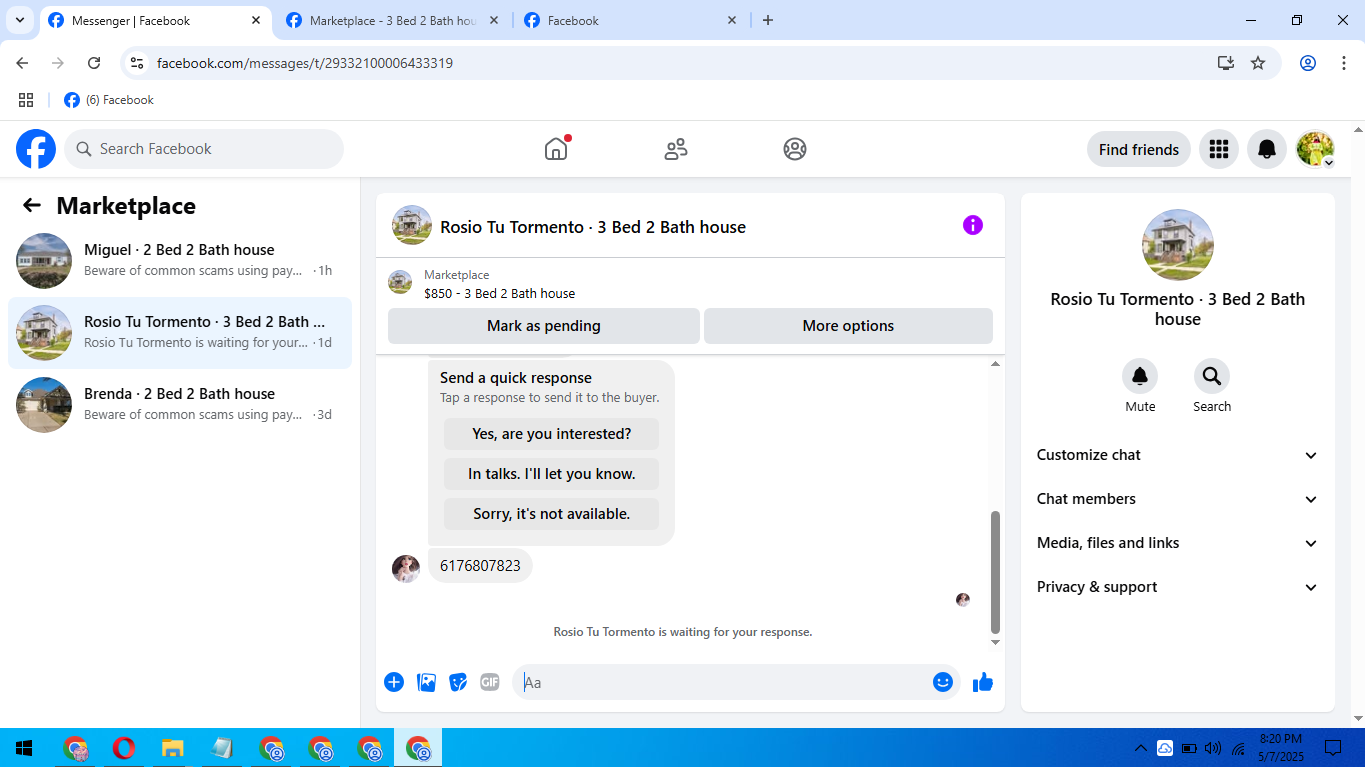1365x767 pixels.
Task: Choose a sticker icon
Action: [x=458, y=682]
